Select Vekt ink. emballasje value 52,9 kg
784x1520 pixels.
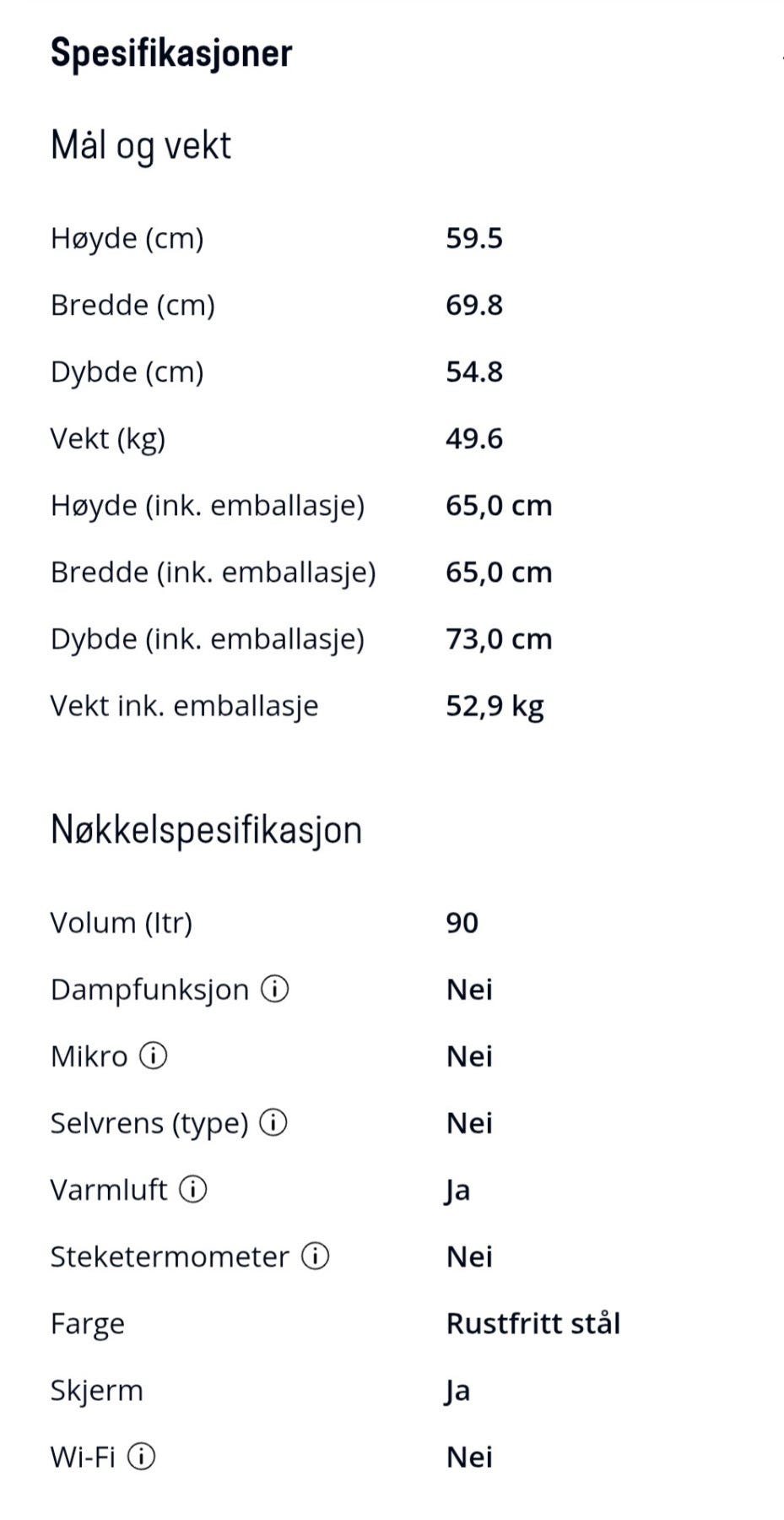point(495,706)
